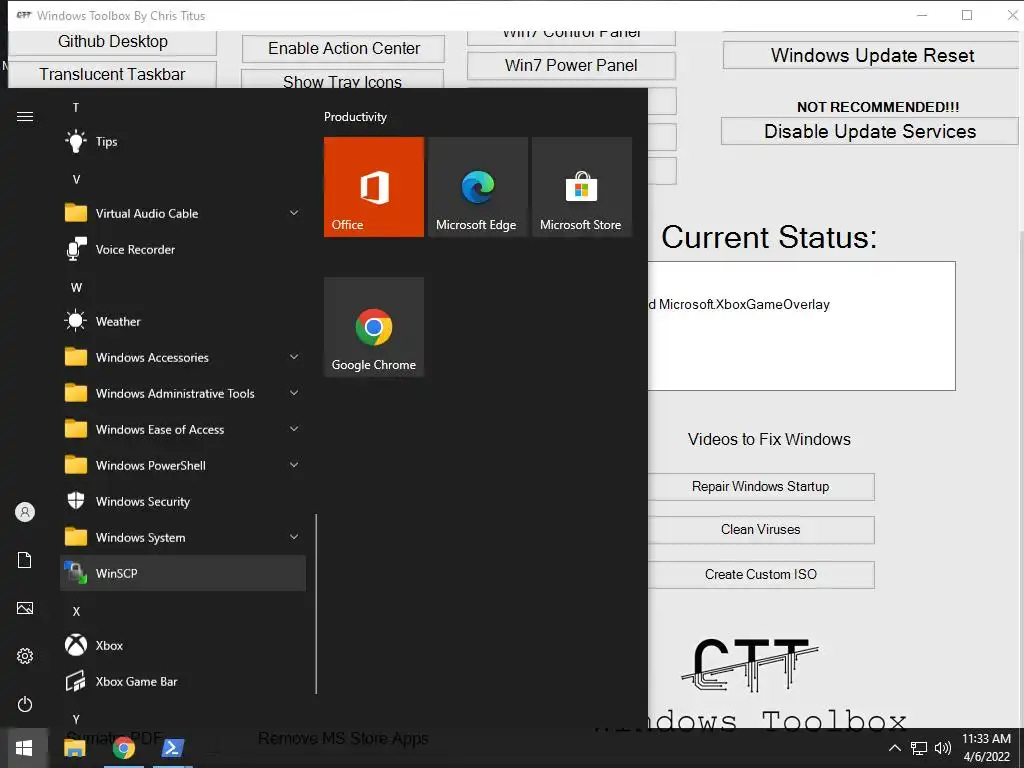Screen dimensions: 1024x768
Task: Show hidden tray icons chevron
Action: (x=895, y=748)
